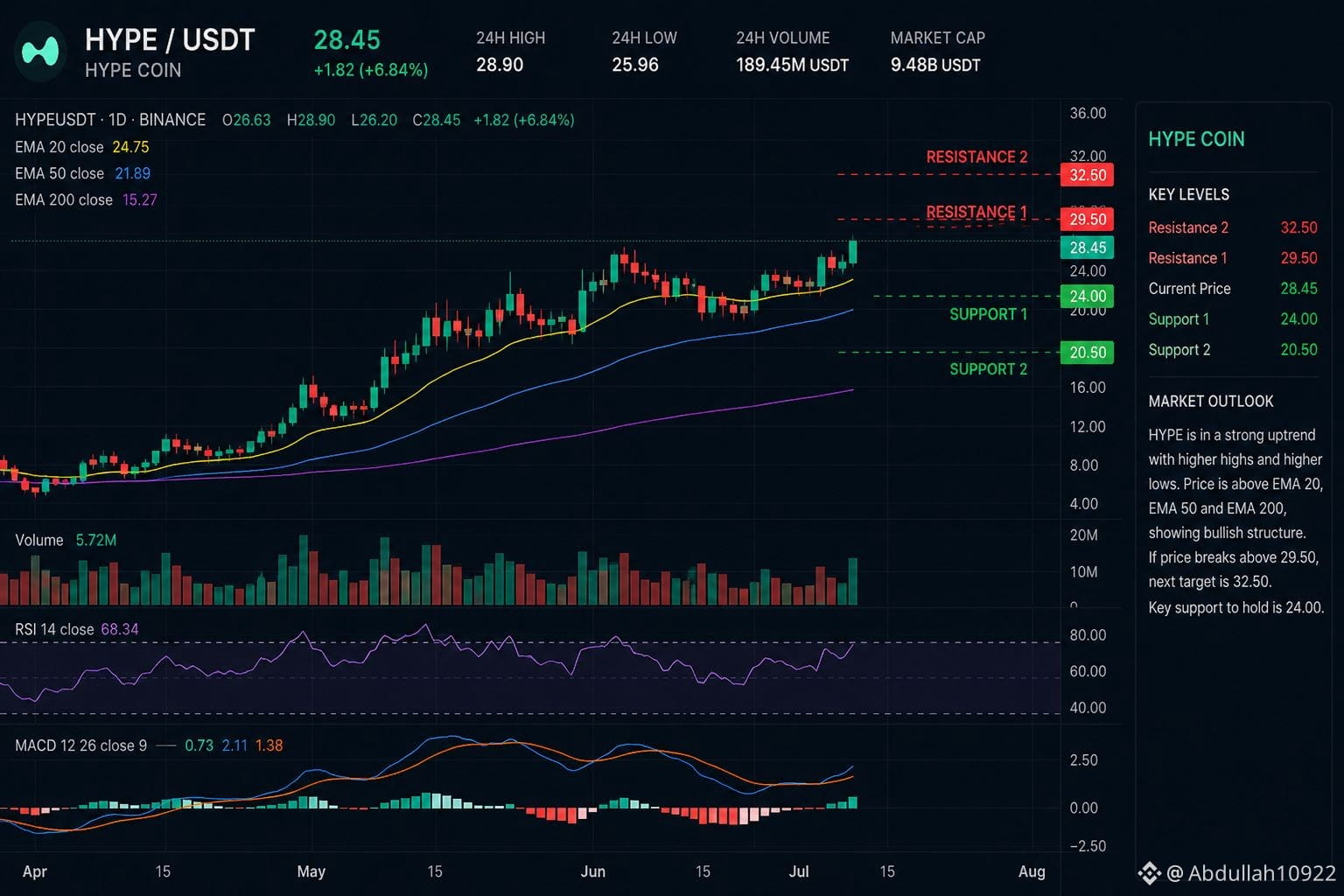The width and height of the screenshot is (1344, 896).
Task: Click the KEY LEVELS heading
Action: [x=1188, y=194]
